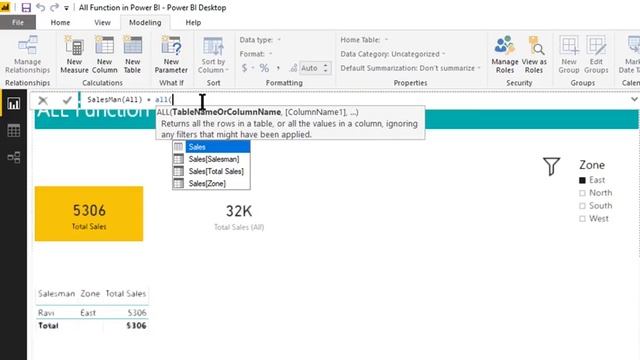This screenshot has height=360, width=640.
Task: Apply thousands separator format
Action: 278,68
